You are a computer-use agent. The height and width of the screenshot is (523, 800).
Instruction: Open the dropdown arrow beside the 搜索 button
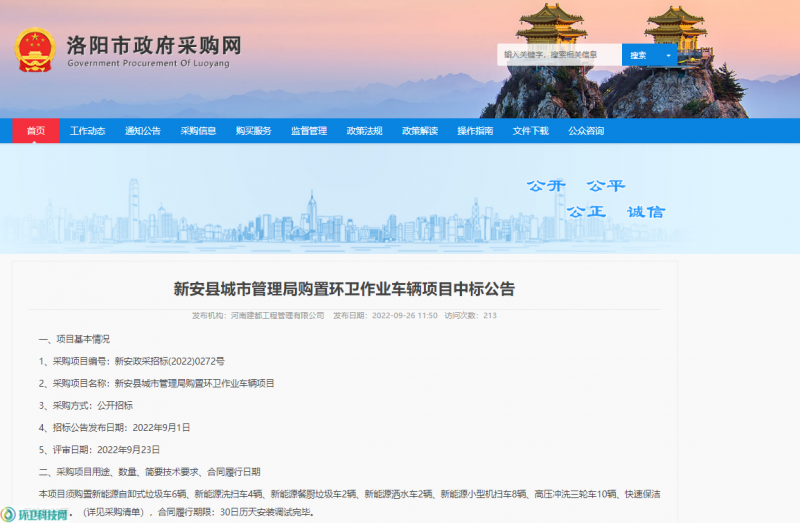[x=668, y=55]
